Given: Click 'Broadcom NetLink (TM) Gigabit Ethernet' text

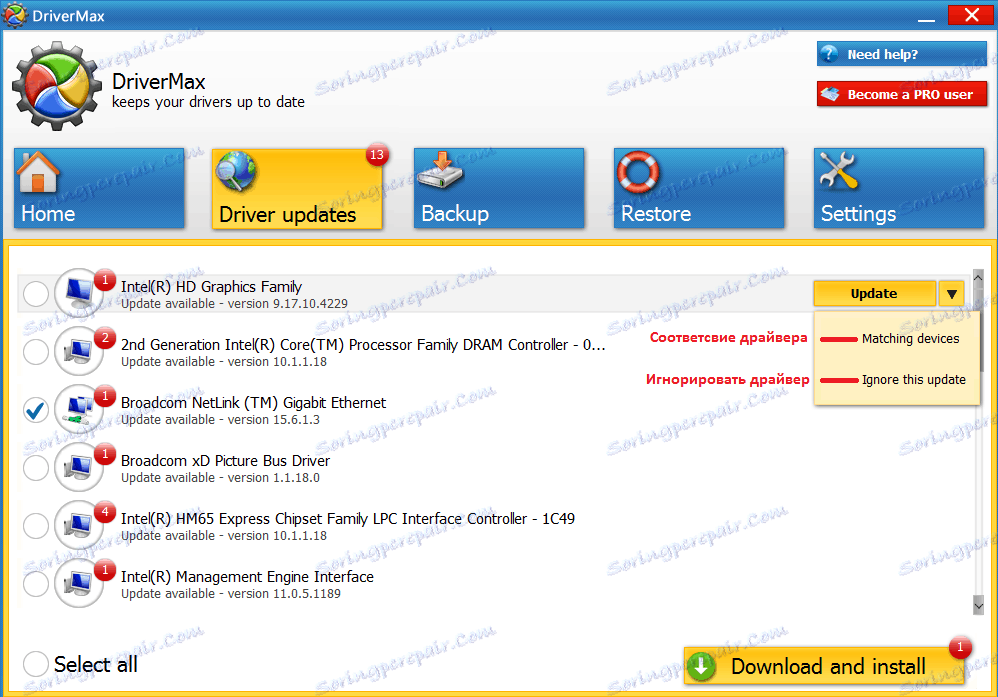Looking at the screenshot, I should 253,403.
